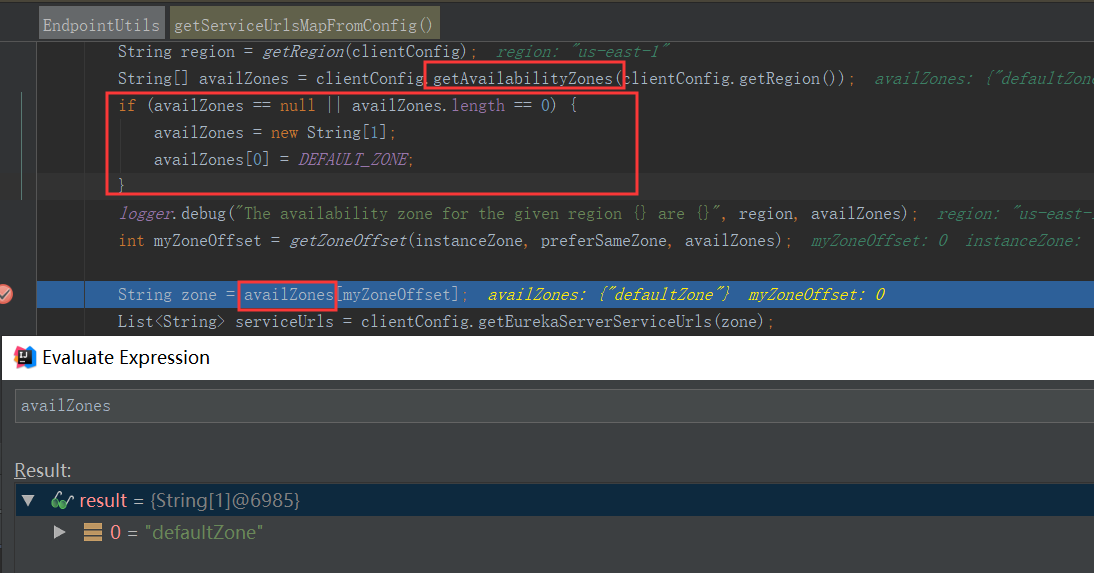Click the Result: label
Viewport: 1094px width, 573px height.
pyautogui.click(x=43, y=470)
